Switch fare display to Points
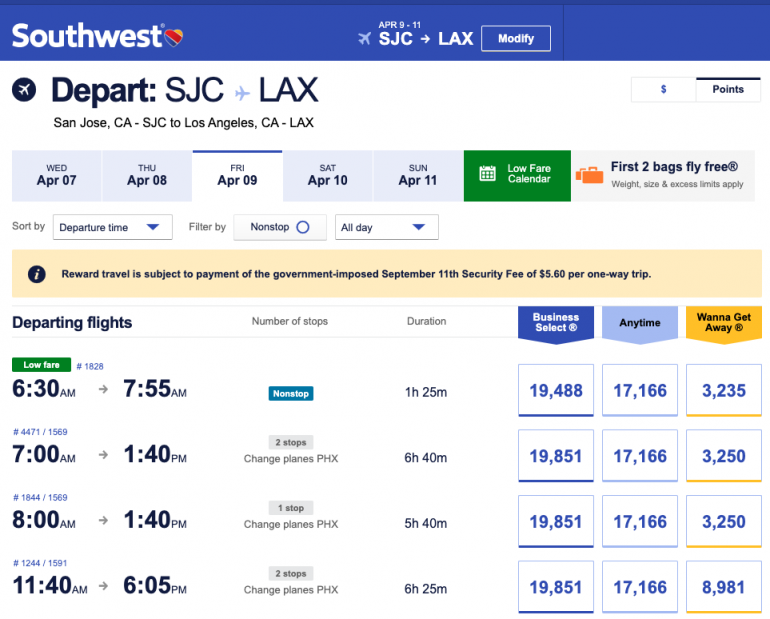This screenshot has width=770, height=619. point(728,89)
